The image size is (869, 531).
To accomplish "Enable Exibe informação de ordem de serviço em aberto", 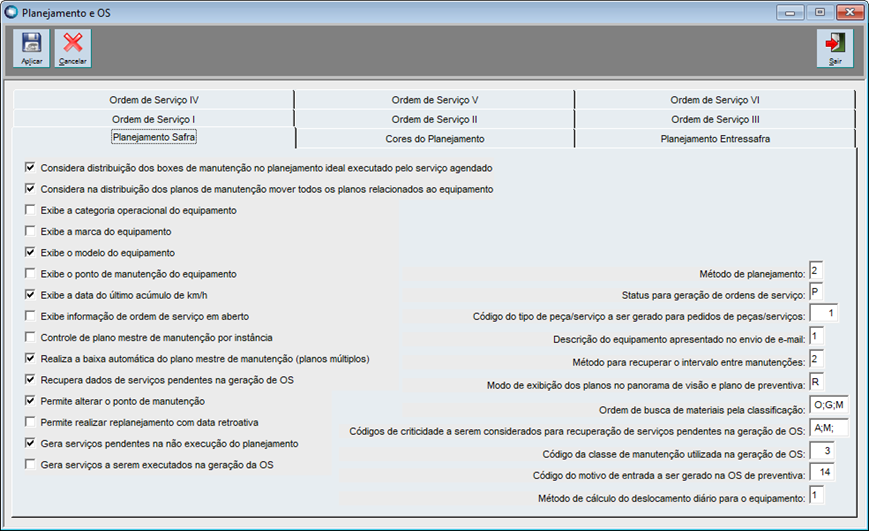I will 30,315.
